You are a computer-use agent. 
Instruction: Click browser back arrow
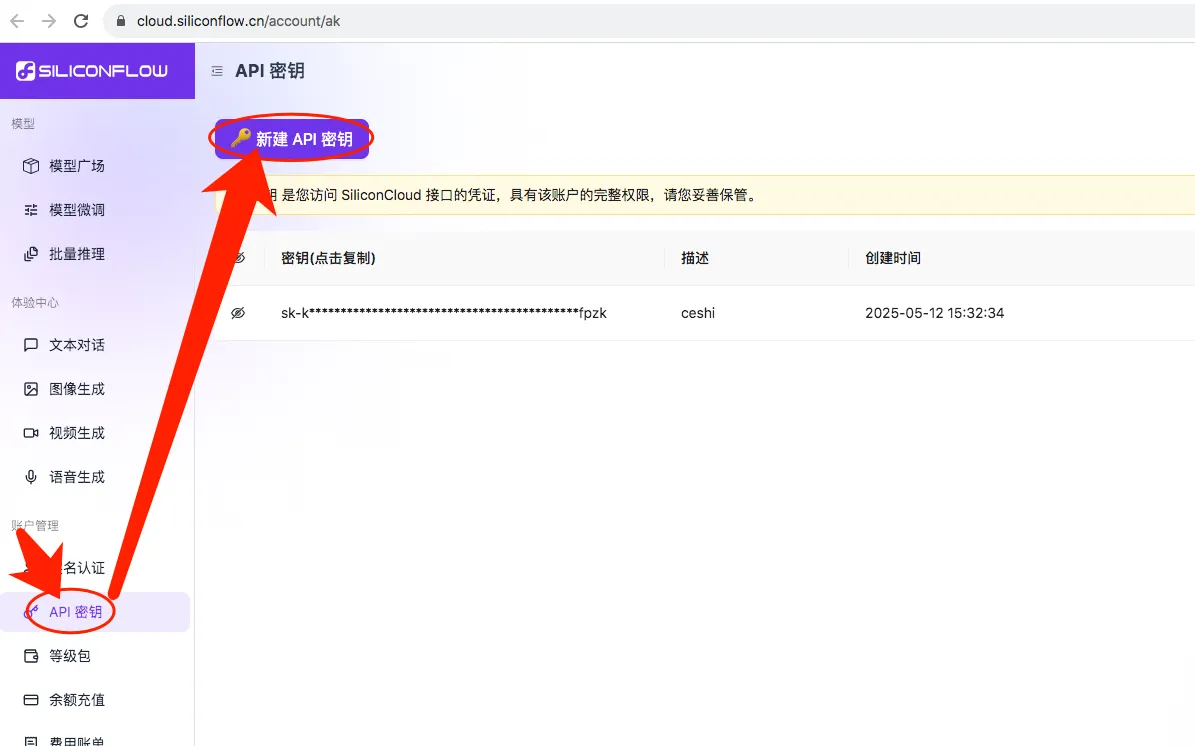[x=17, y=21]
